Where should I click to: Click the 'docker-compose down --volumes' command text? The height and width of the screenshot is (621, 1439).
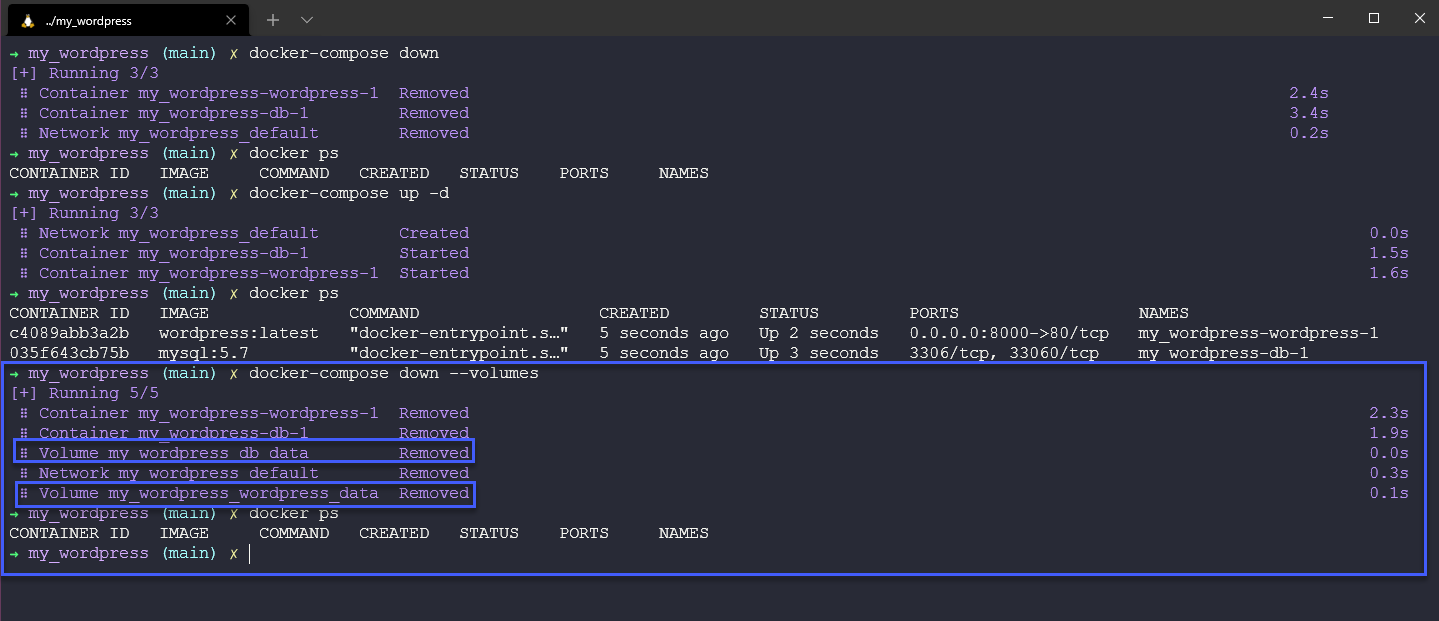coord(393,373)
